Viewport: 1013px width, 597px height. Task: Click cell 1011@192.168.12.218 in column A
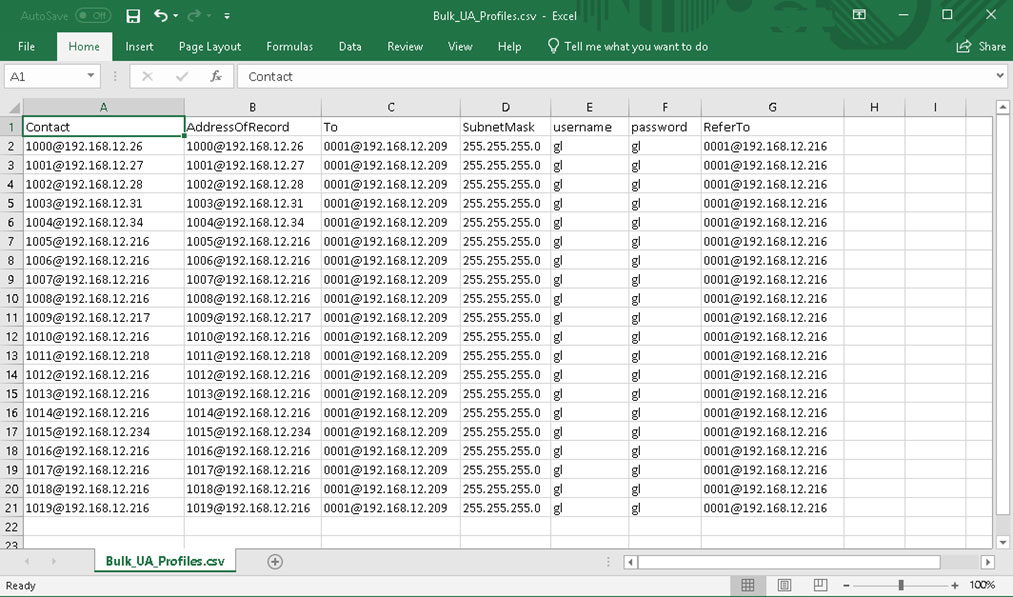[103, 356]
